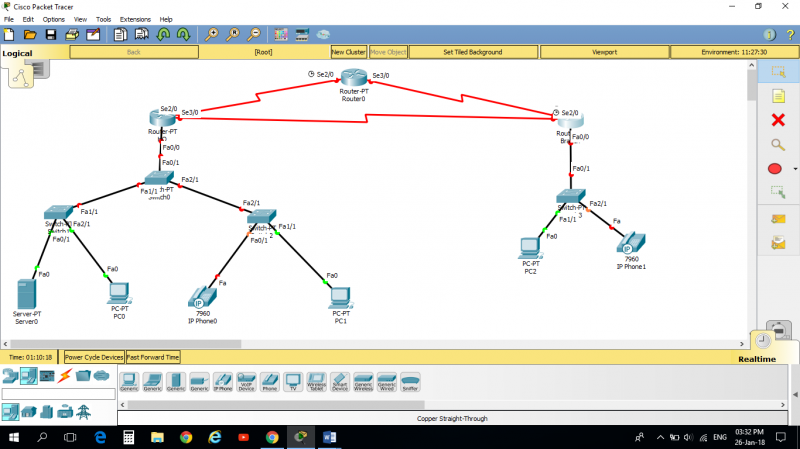Zoom out with the minus magnifier
The width and height of the screenshot is (800, 449).
(254, 35)
